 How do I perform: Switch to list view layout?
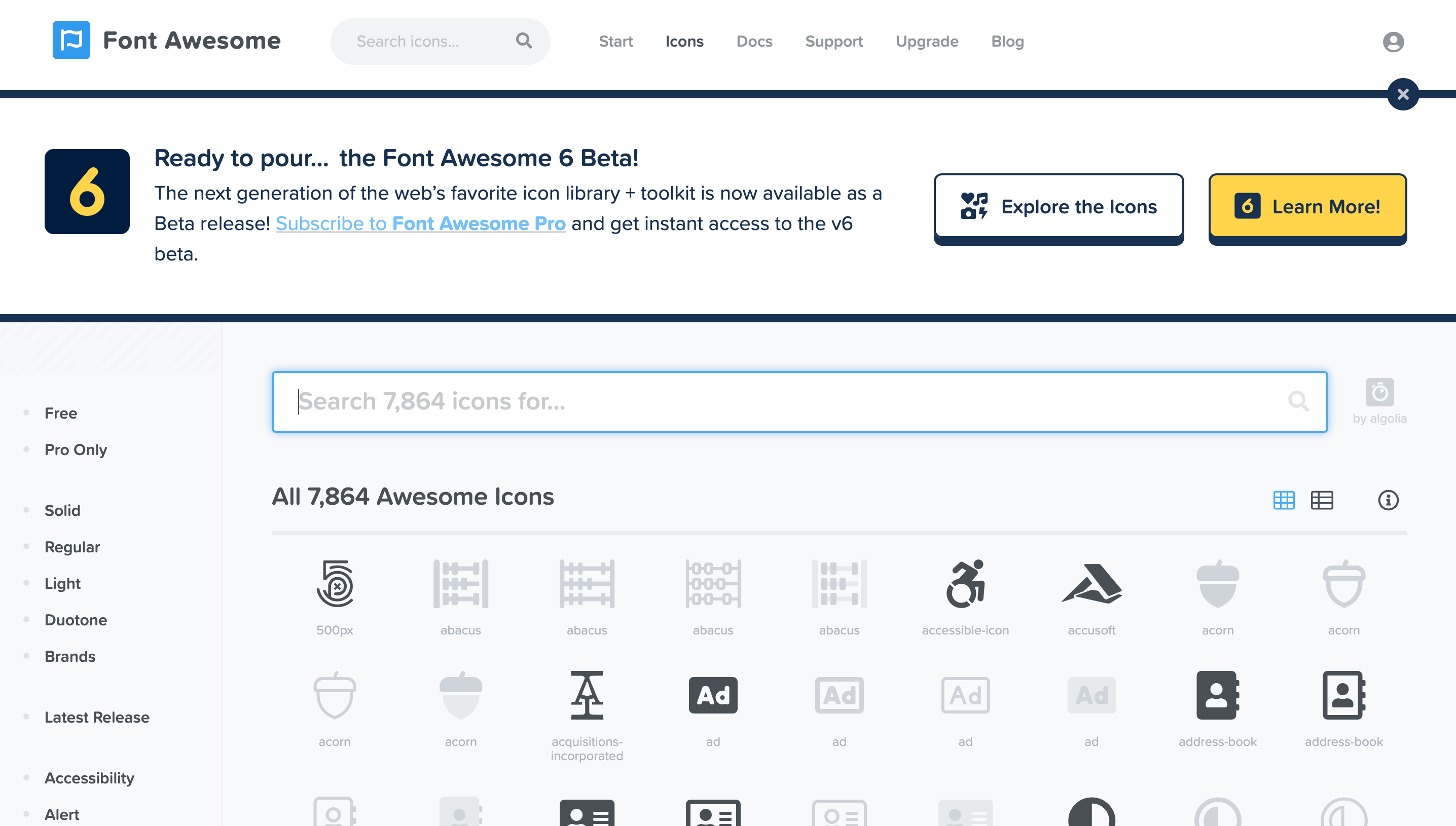point(1322,500)
